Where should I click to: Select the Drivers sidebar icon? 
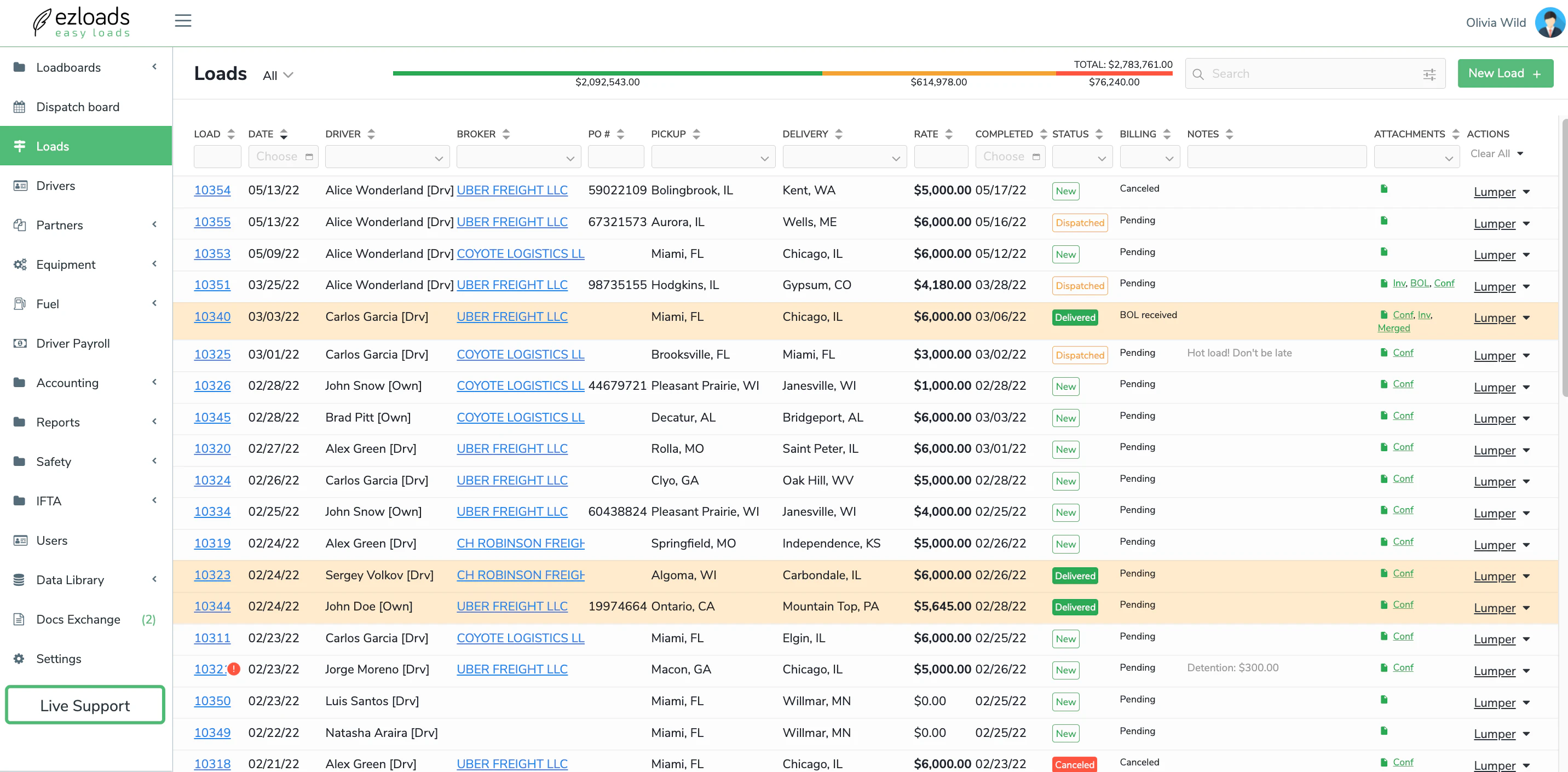(x=20, y=186)
